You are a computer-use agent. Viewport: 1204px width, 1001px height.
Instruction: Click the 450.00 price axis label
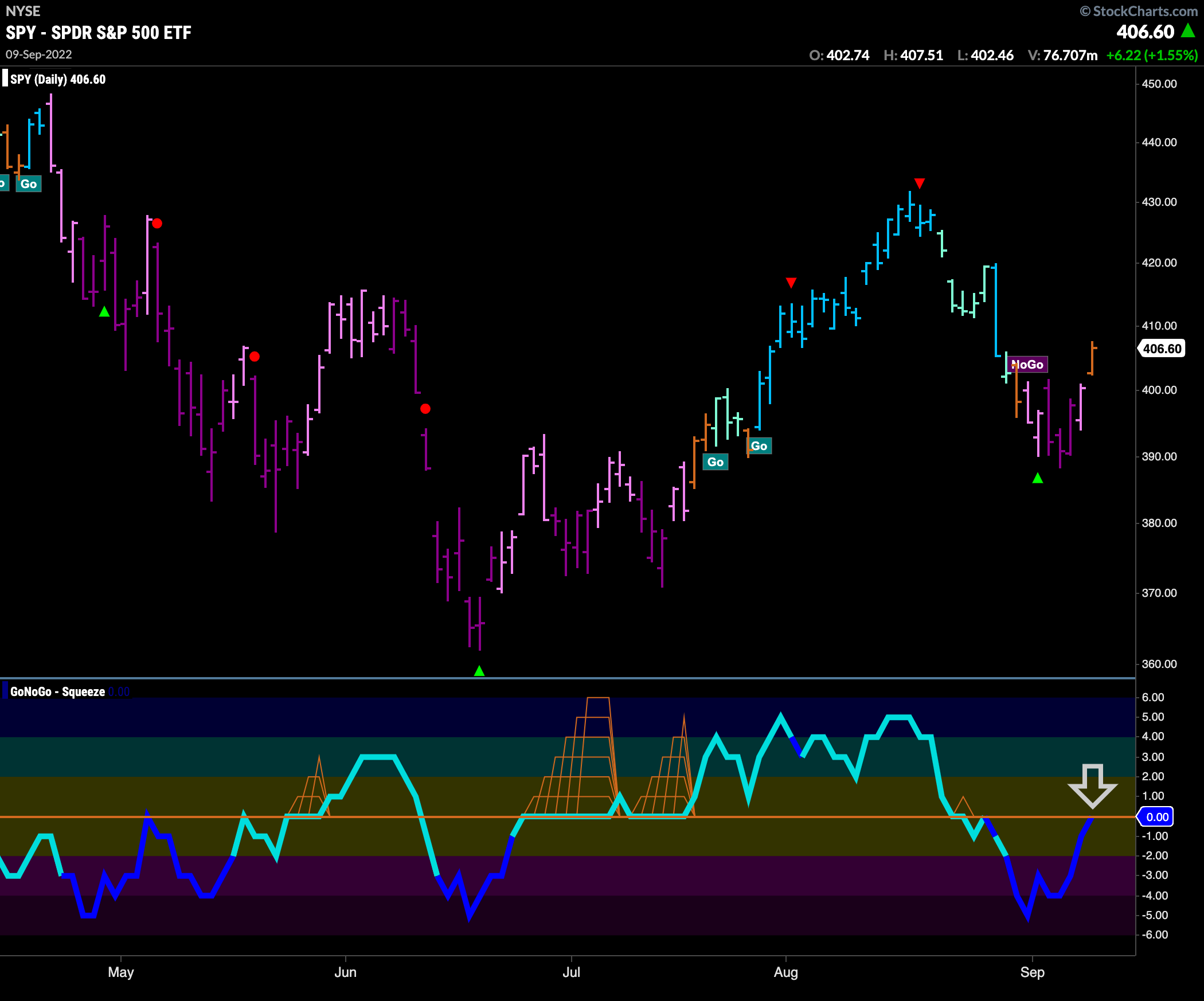1159,84
